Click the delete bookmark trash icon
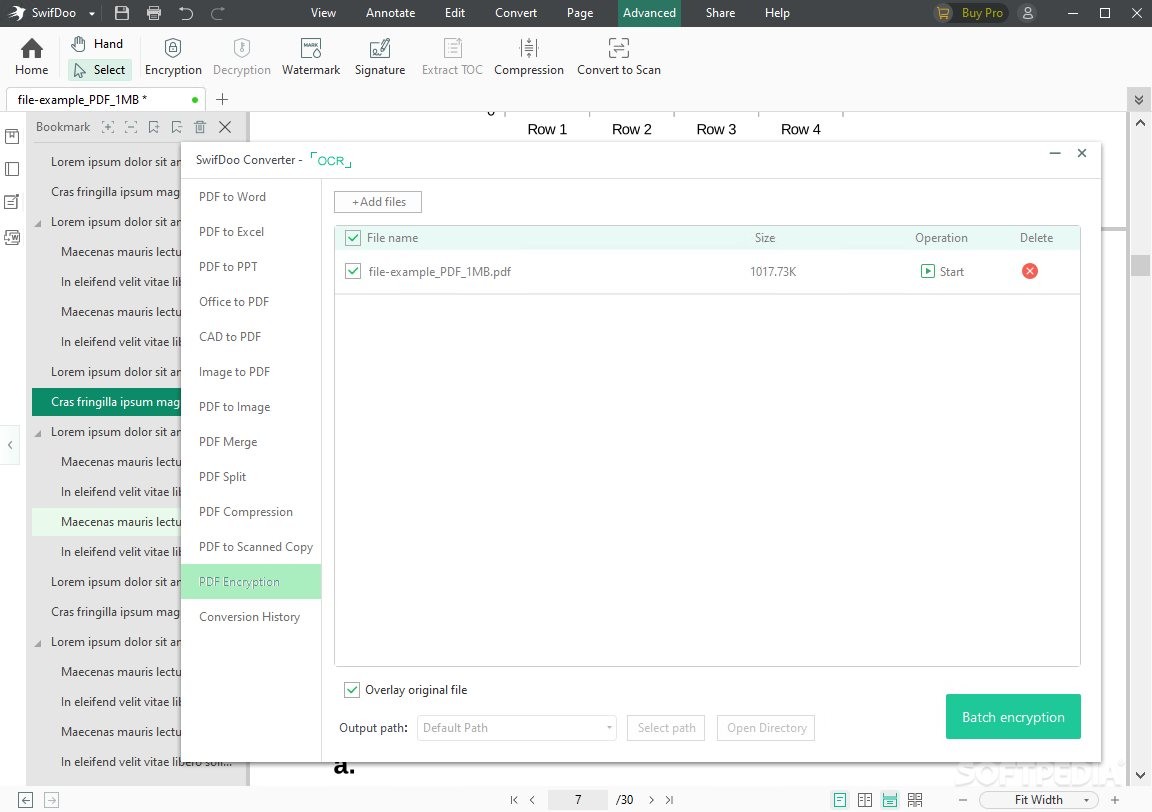 click(200, 127)
